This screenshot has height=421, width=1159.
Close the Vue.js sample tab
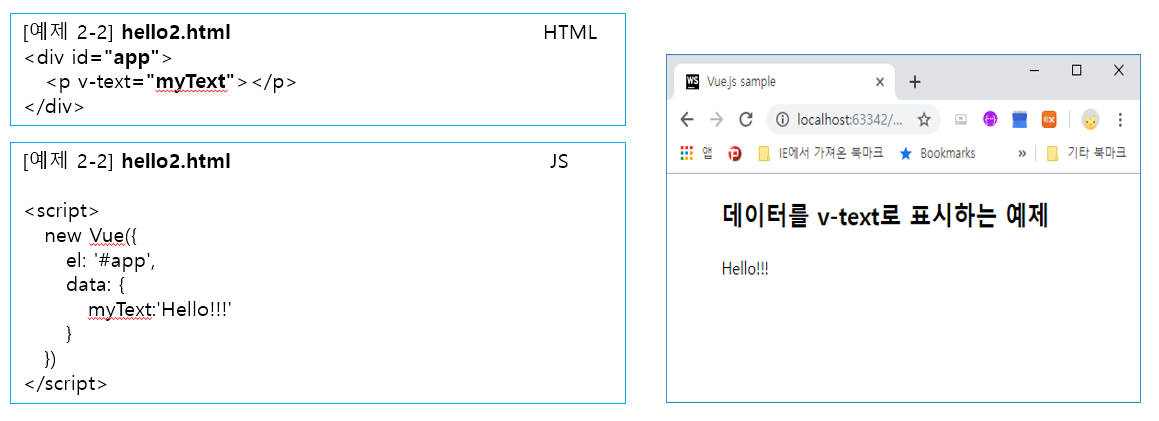[x=880, y=82]
